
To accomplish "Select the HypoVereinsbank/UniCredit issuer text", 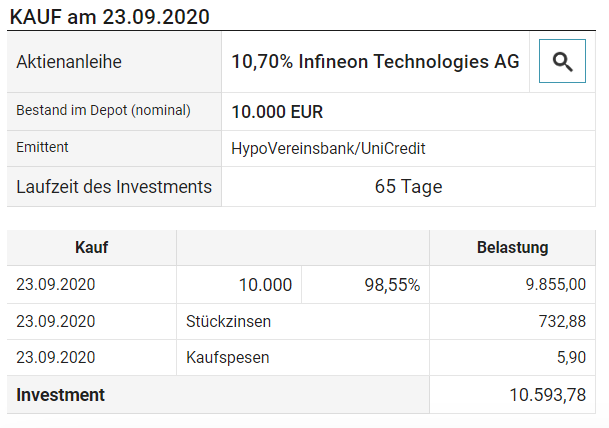I will 328,148.
